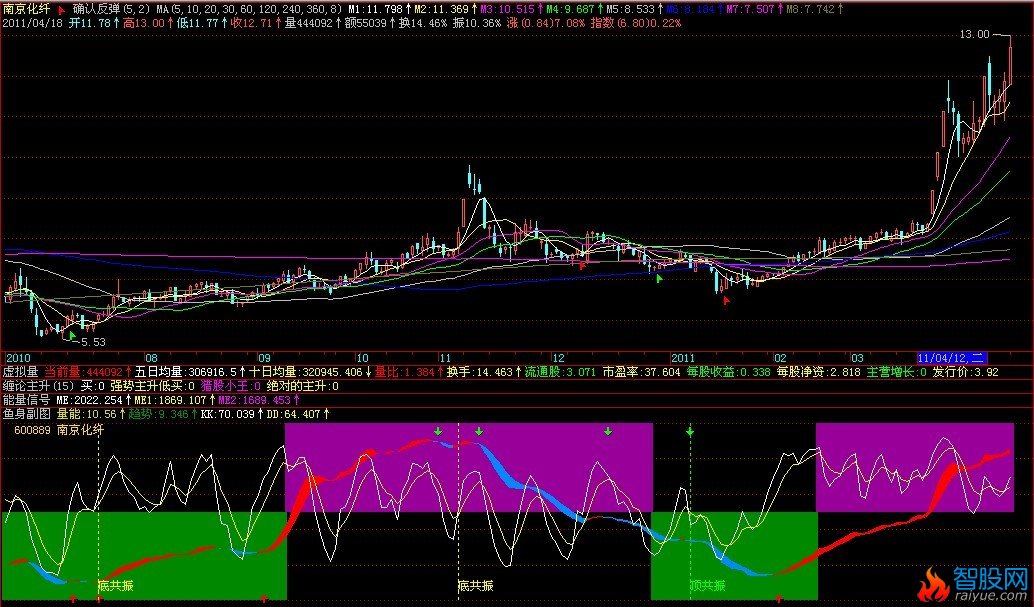Select the 03 month label on the time axis
The width and height of the screenshot is (1034, 607).
click(857, 358)
